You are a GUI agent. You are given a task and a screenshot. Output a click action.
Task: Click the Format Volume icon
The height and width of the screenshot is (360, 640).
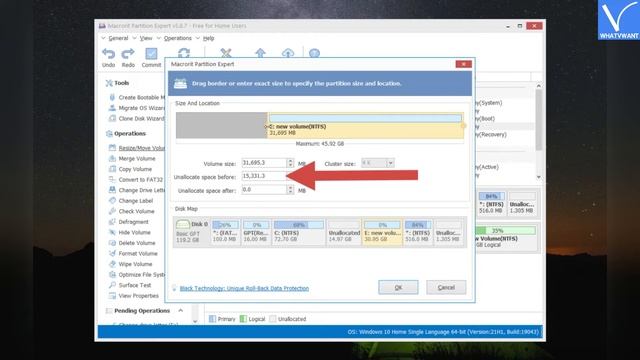point(112,253)
